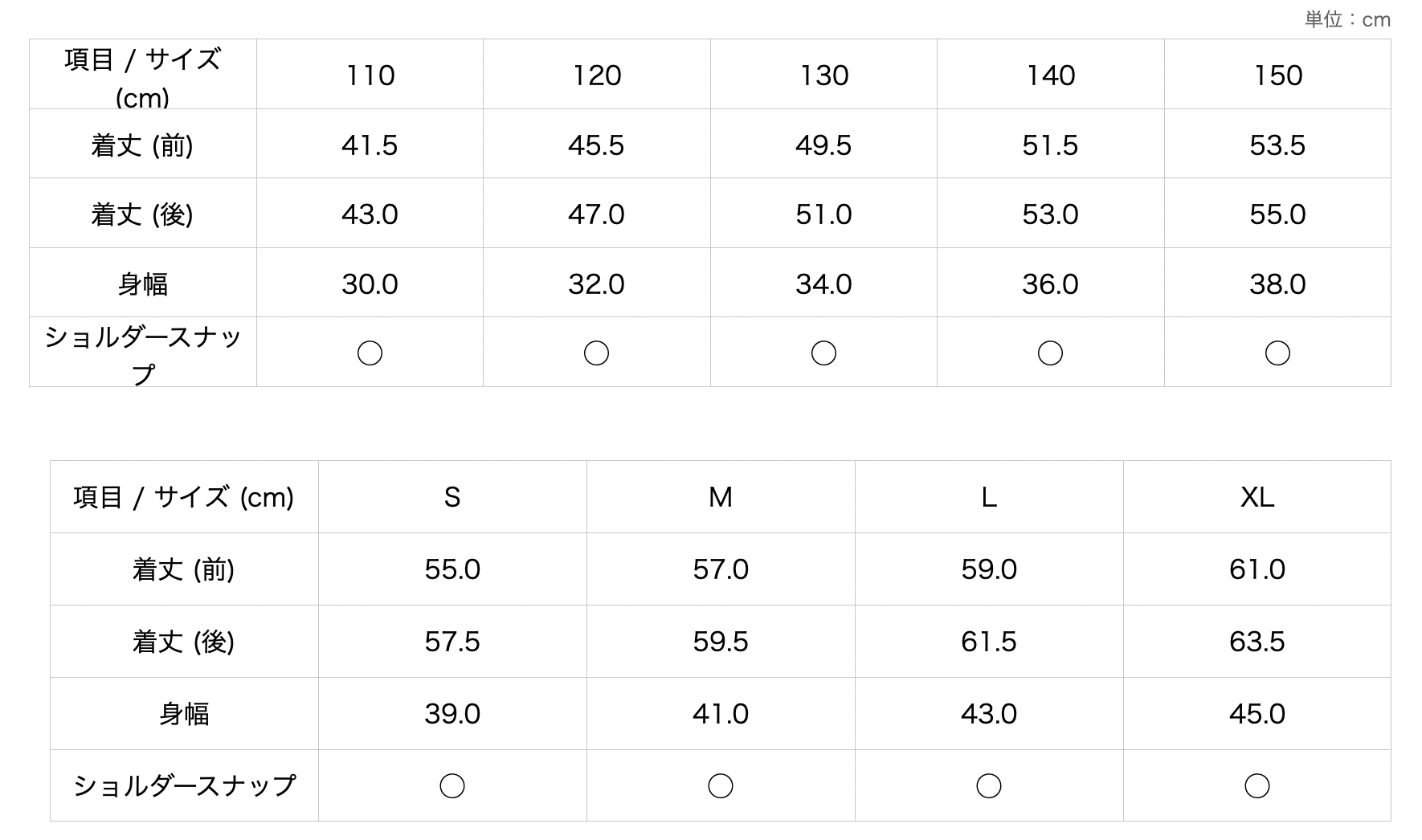Click the 45.0 body width value
Image resolution: width=1422 pixels, height=840 pixels.
tap(1257, 714)
